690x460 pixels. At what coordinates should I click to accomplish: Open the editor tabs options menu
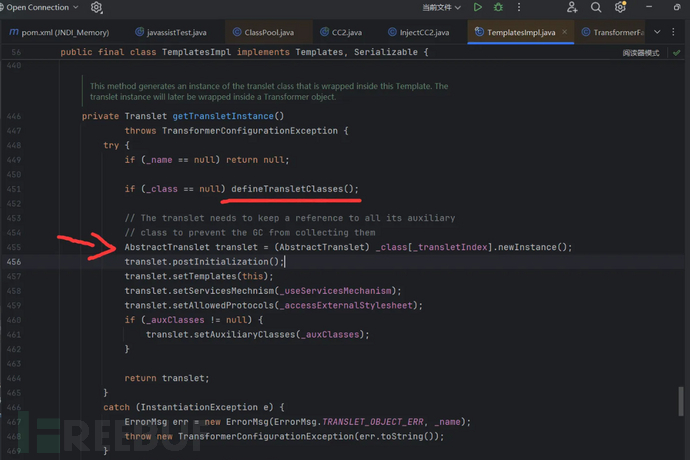point(673,32)
